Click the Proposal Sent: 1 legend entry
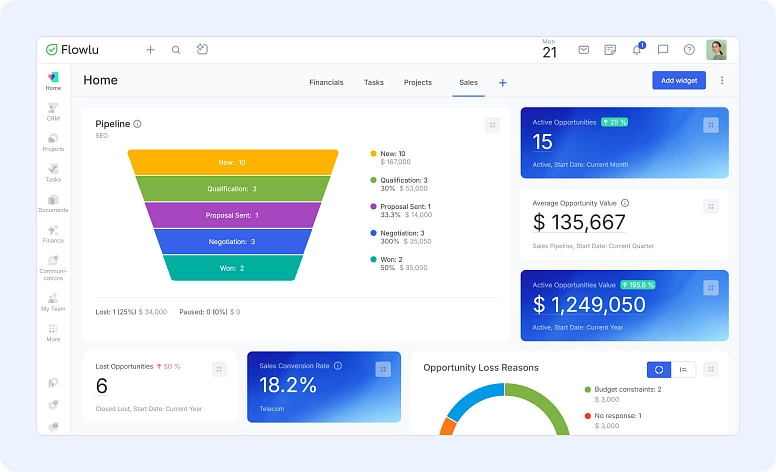 pos(401,210)
